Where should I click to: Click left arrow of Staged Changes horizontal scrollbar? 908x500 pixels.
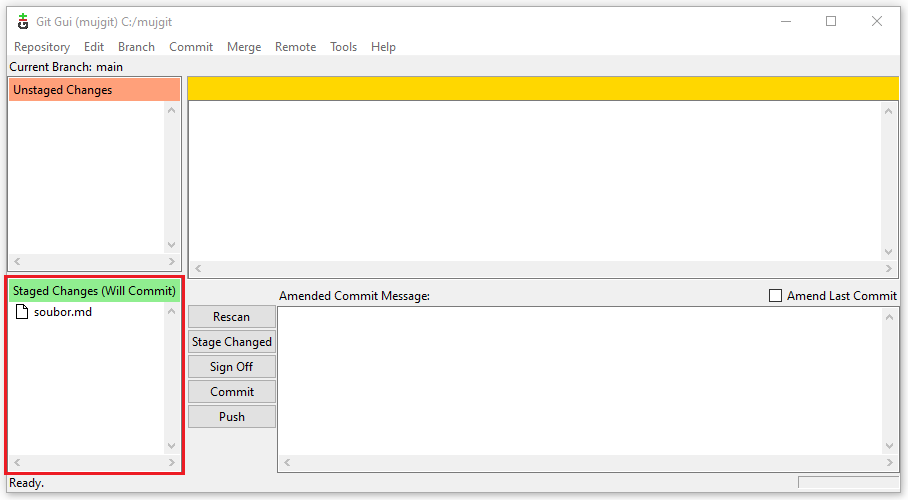pyautogui.click(x=17, y=462)
